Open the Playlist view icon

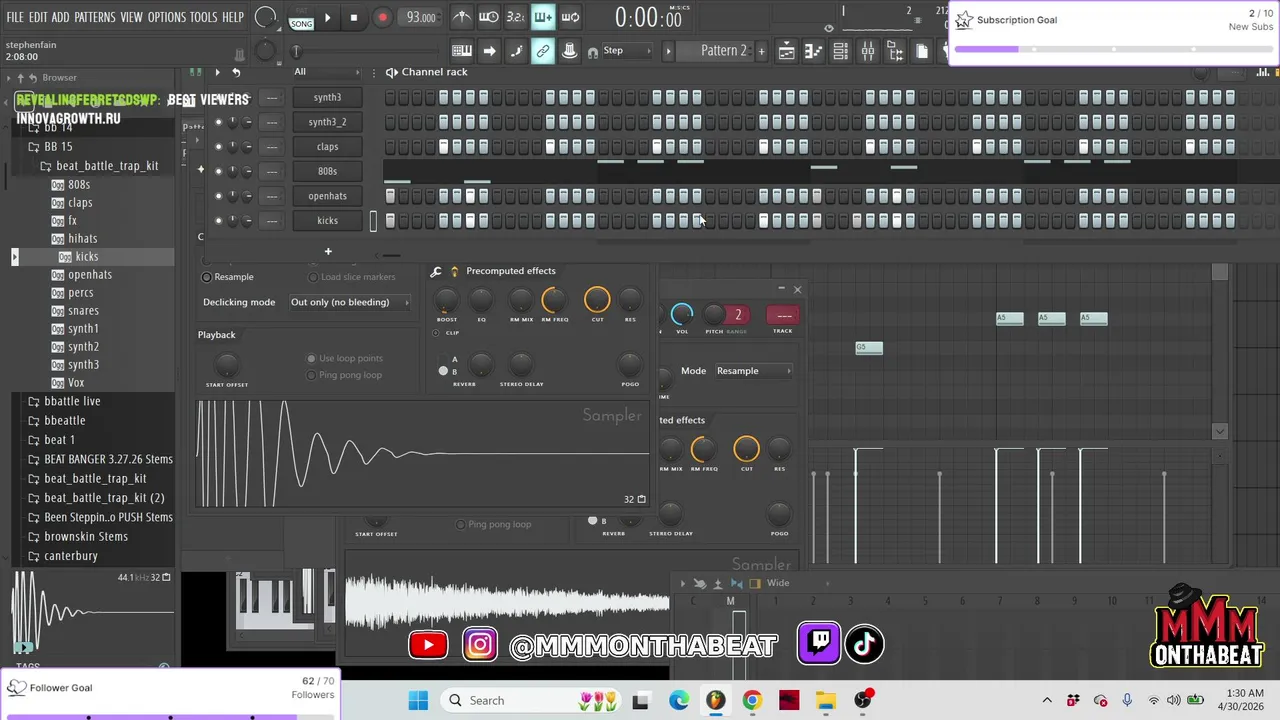(x=787, y=51)
